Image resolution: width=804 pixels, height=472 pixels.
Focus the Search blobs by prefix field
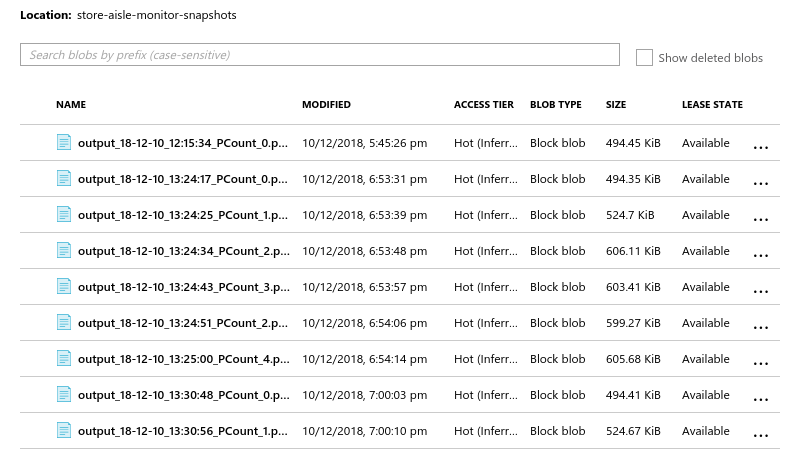pyautogui.click(x=320, y=56)
